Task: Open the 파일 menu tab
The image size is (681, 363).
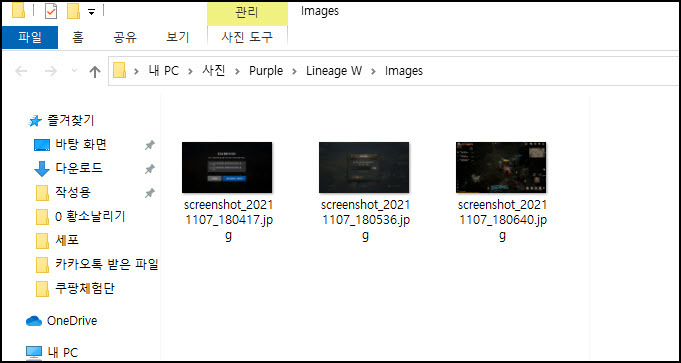Action: pos(30,38)
